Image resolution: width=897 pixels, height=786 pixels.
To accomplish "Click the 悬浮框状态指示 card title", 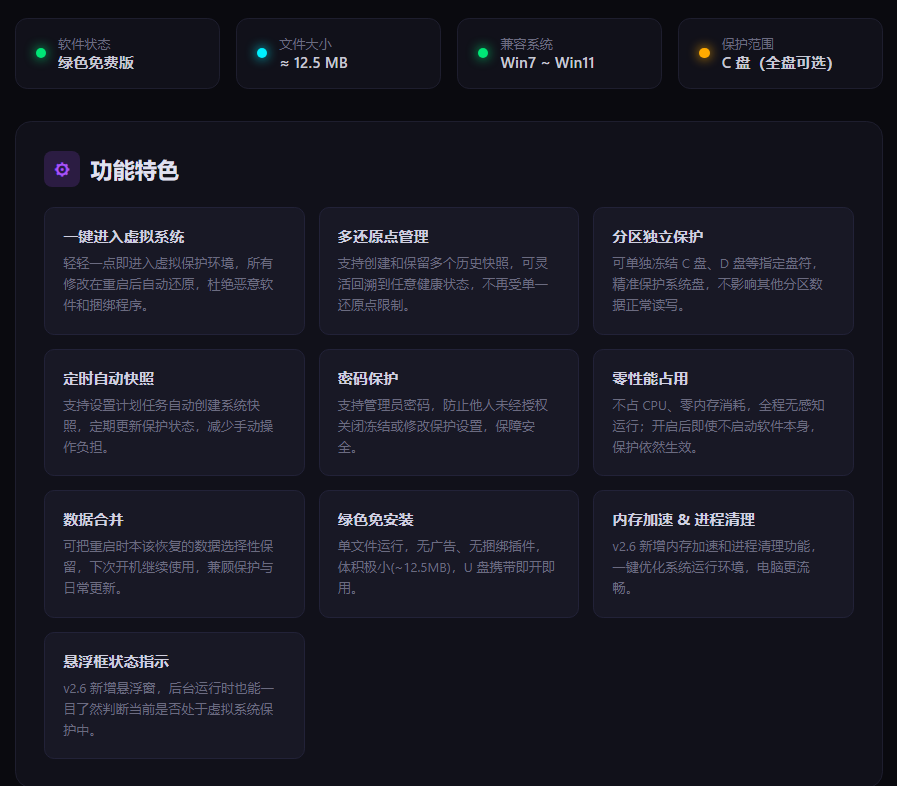I will [116, 661].
